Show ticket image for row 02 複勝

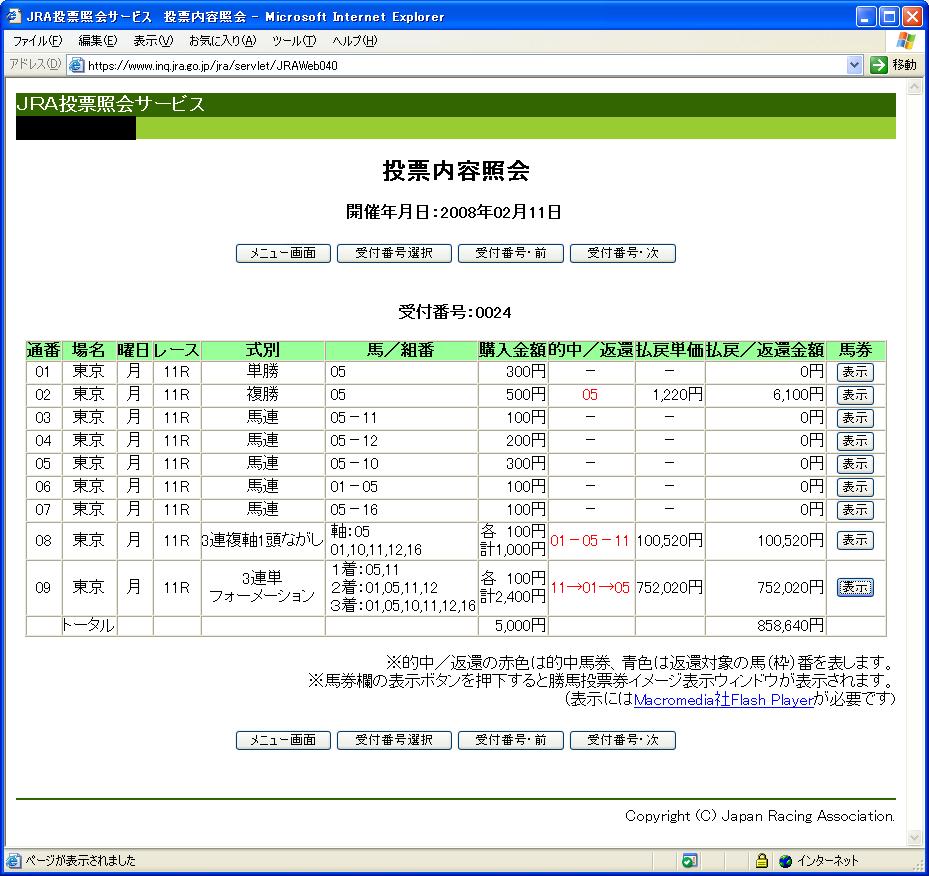[x=854, y=395]
